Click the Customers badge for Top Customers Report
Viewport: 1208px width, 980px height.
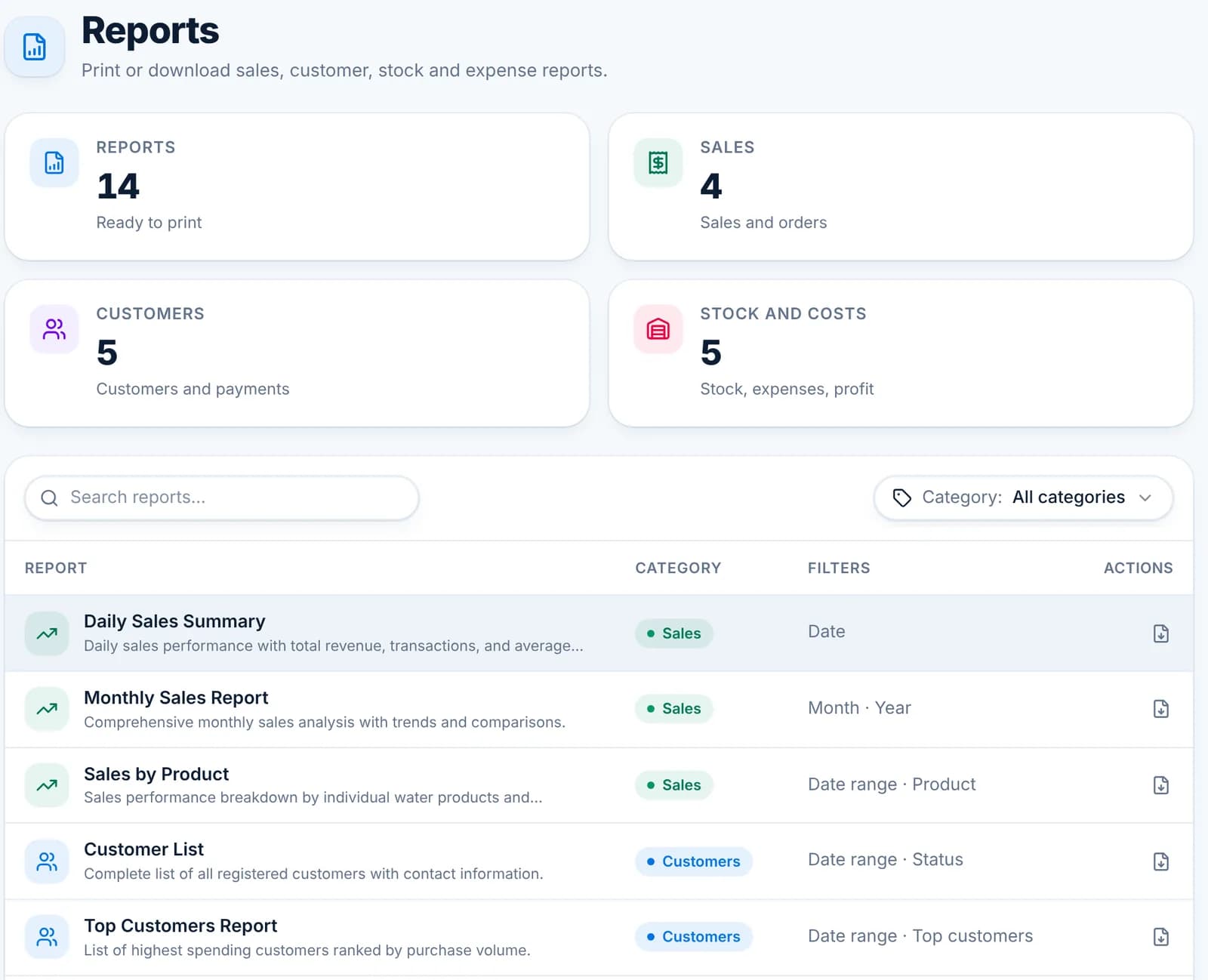pos(694,937)
